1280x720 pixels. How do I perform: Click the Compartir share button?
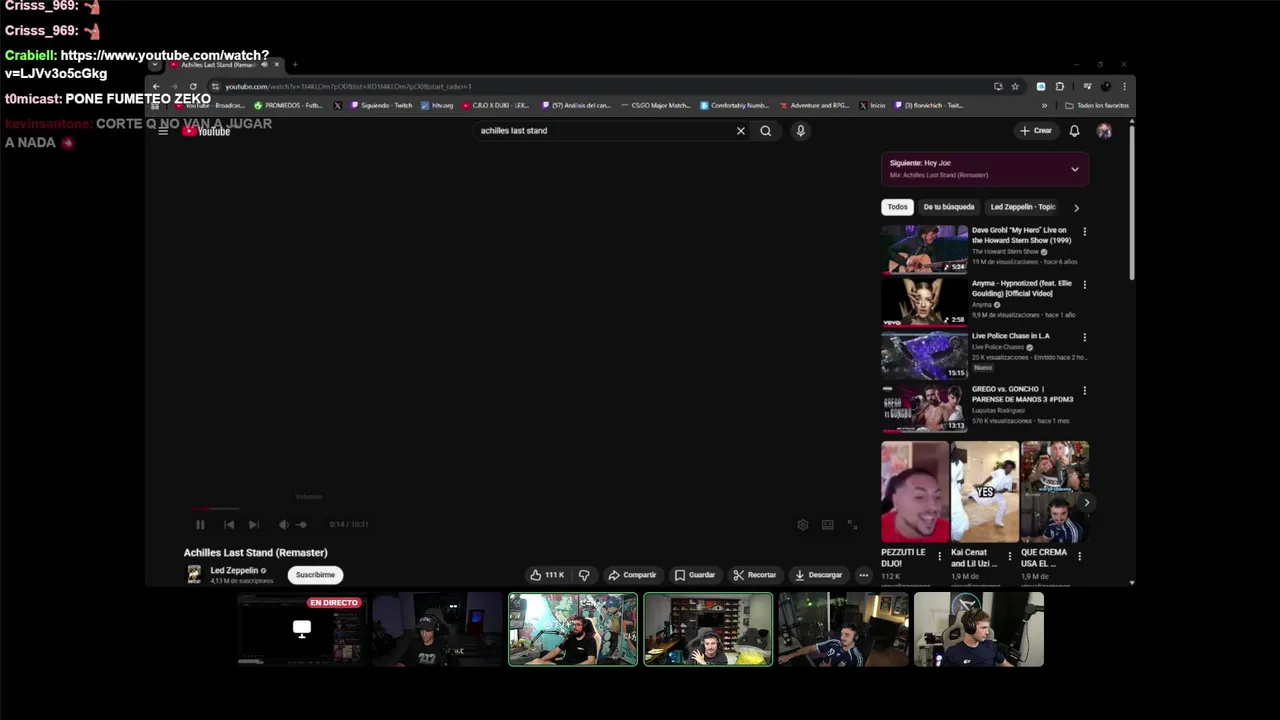point(632,575)
